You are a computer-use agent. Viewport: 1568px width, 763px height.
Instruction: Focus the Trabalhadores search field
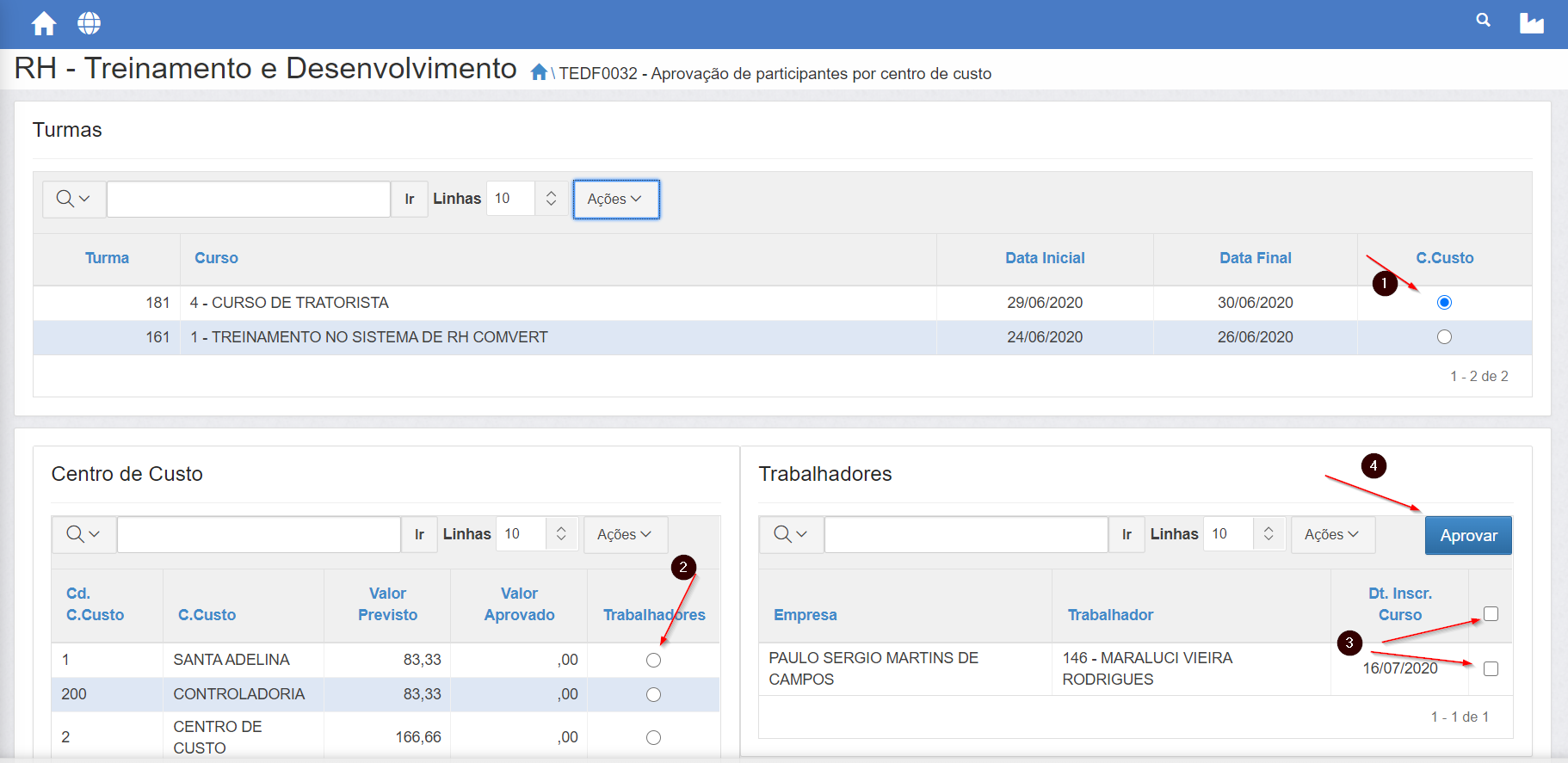tap(966, 534)
